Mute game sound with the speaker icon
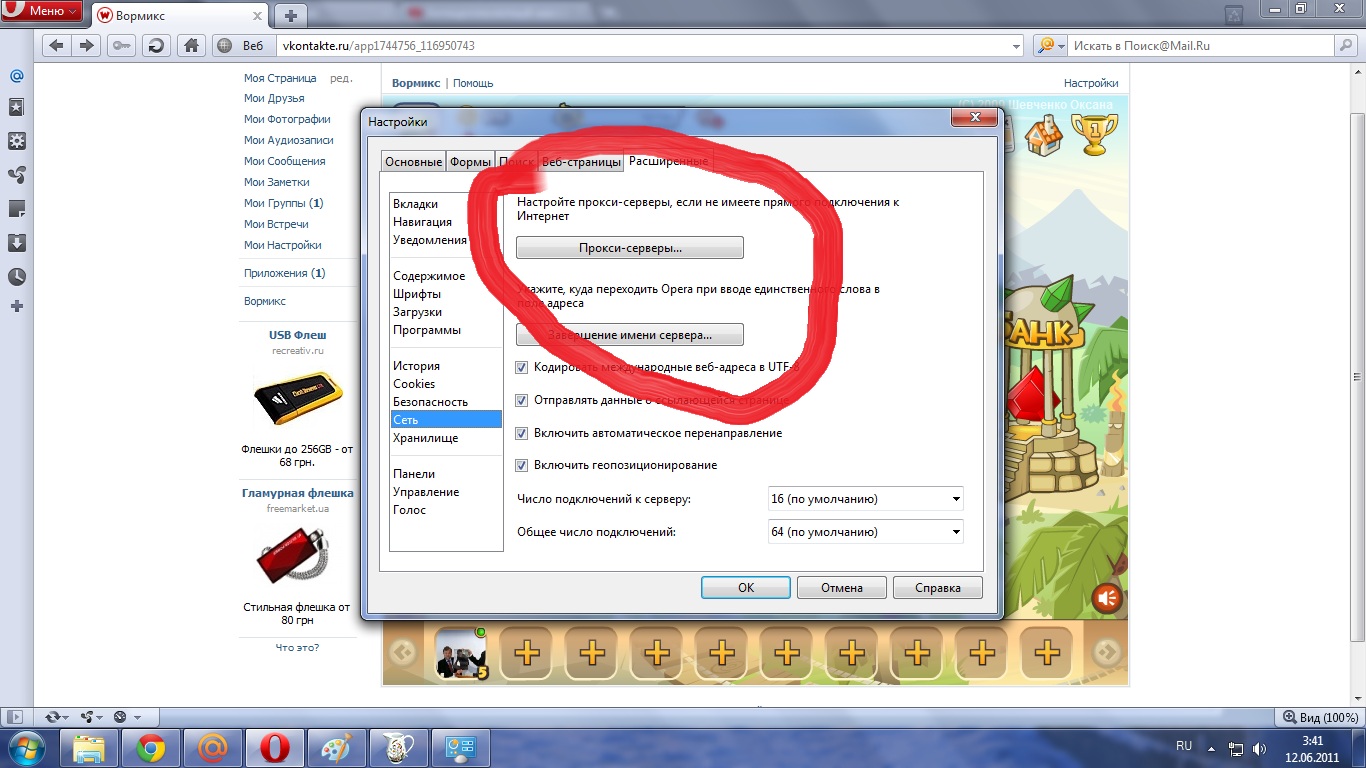Image resolution: width=1366 pixels, height=768 pixels. tap(1107, 598)
